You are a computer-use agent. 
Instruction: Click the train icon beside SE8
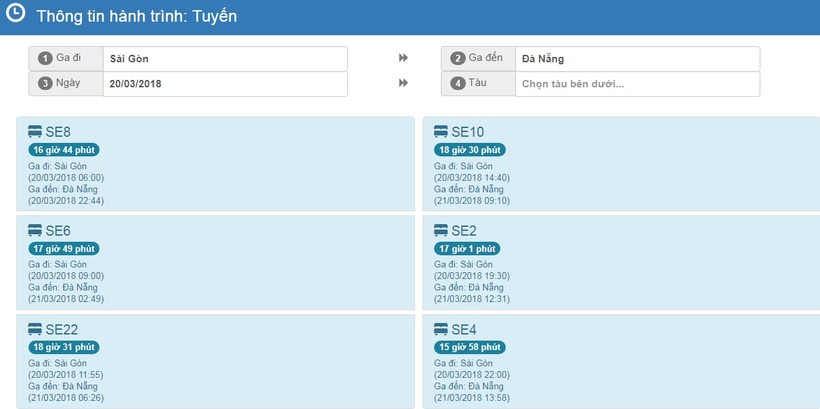[x=35, y=132]
